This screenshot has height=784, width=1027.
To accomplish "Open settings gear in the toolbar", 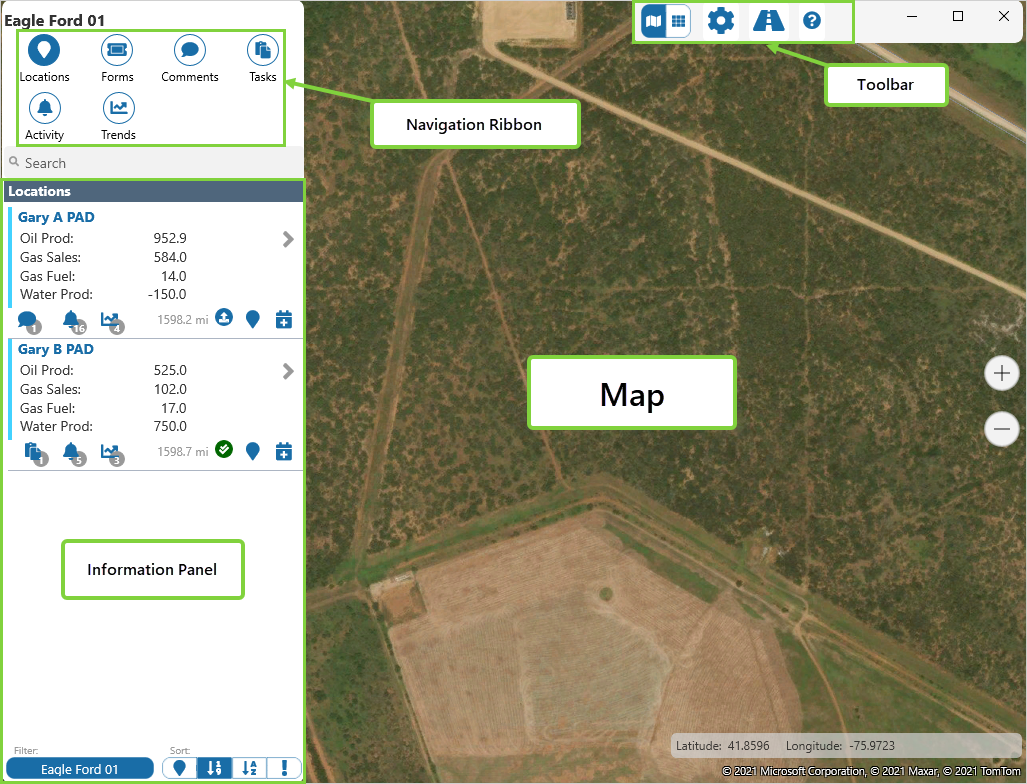I will coord(720,20).
